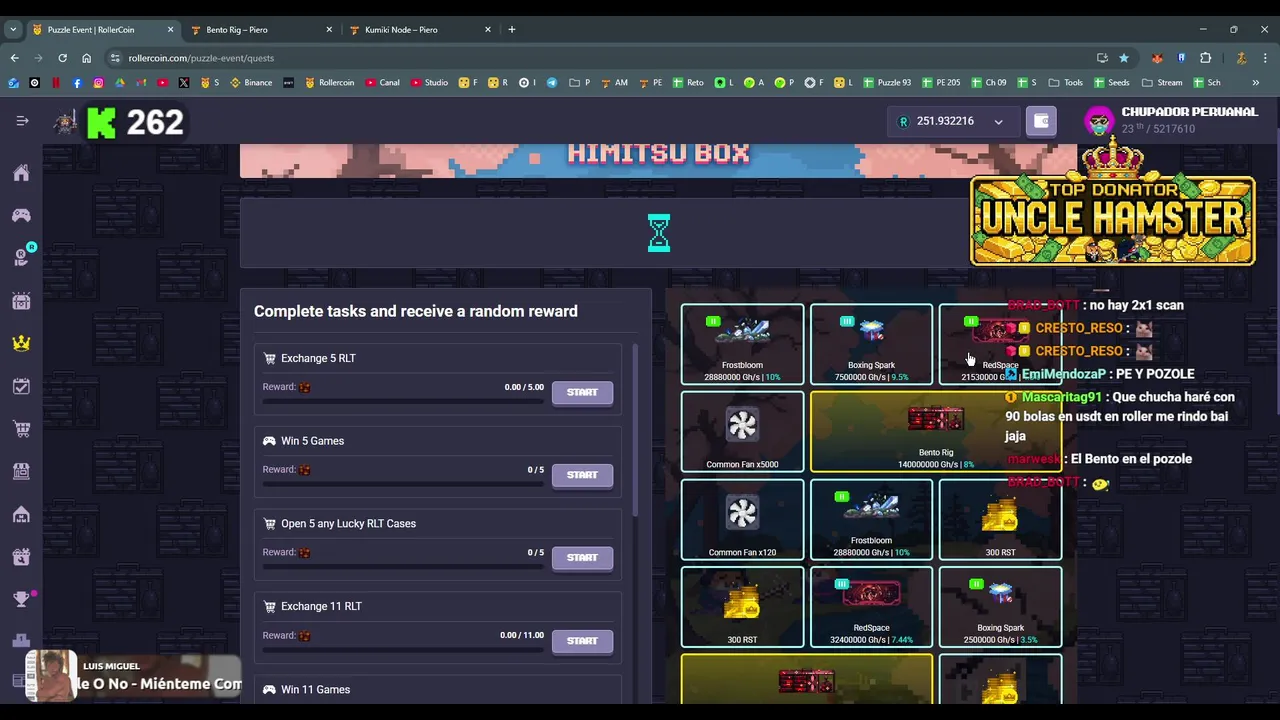
Task: Open the podium ranking sidebar icon
Action: pyautogui.click(x=21, y=641)
